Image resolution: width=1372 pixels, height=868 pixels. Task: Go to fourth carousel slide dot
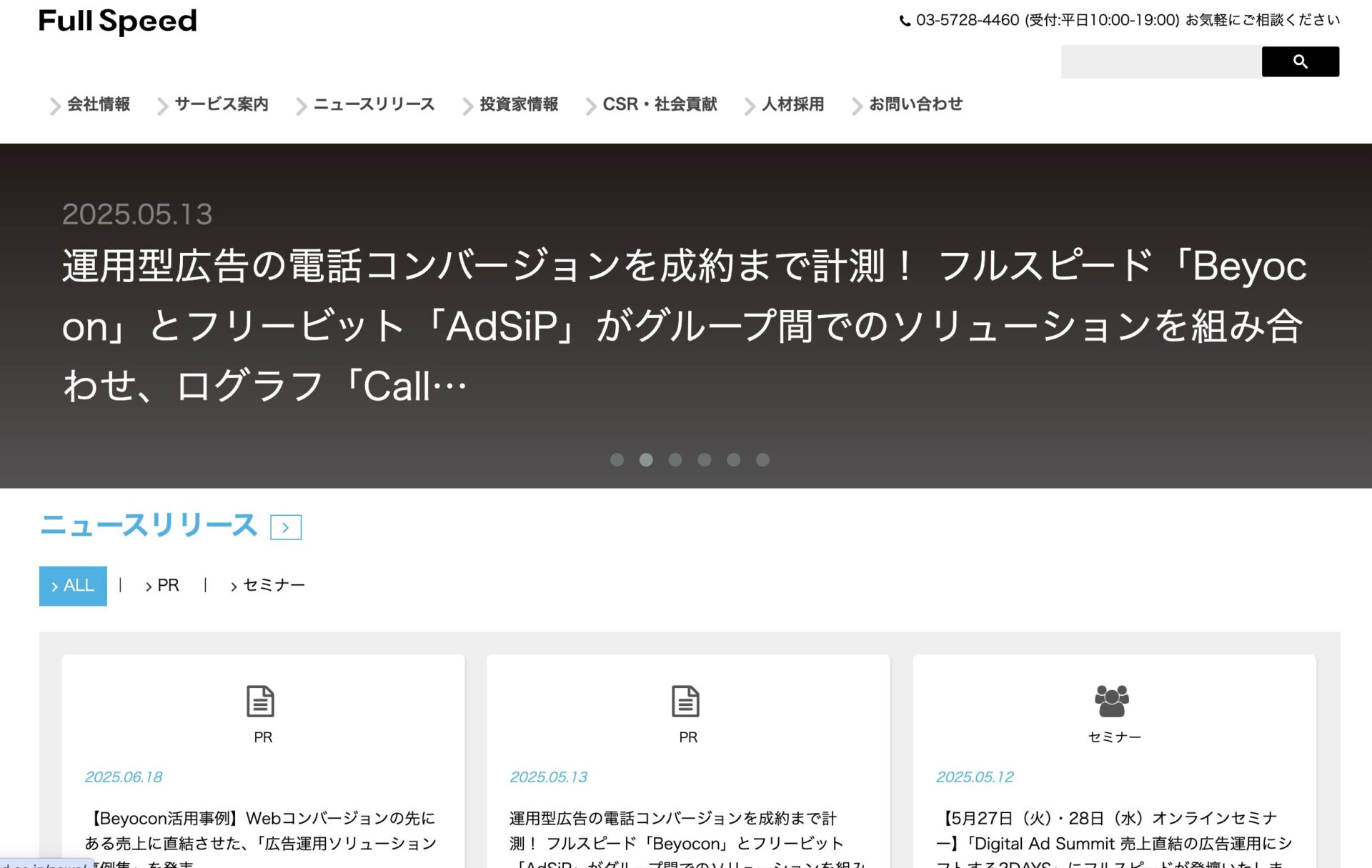[x=705, y=460]
